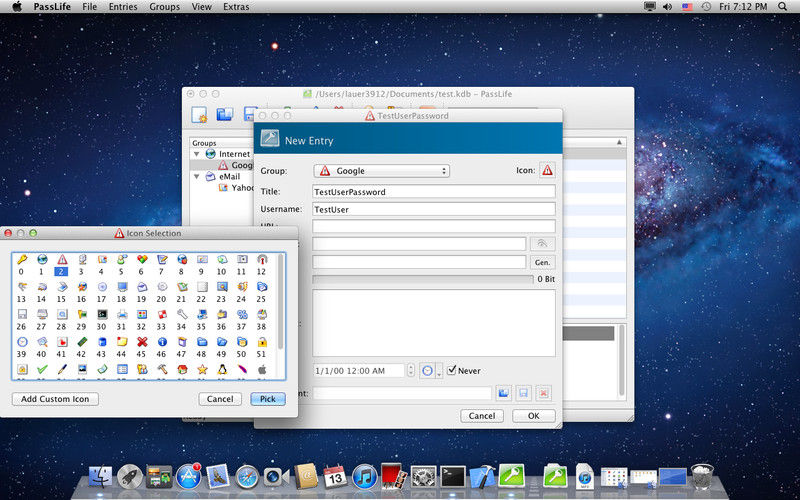This screenshot has width=800, height=500.
Task: Click the Username field with TestUser
Action: [434, 209]
